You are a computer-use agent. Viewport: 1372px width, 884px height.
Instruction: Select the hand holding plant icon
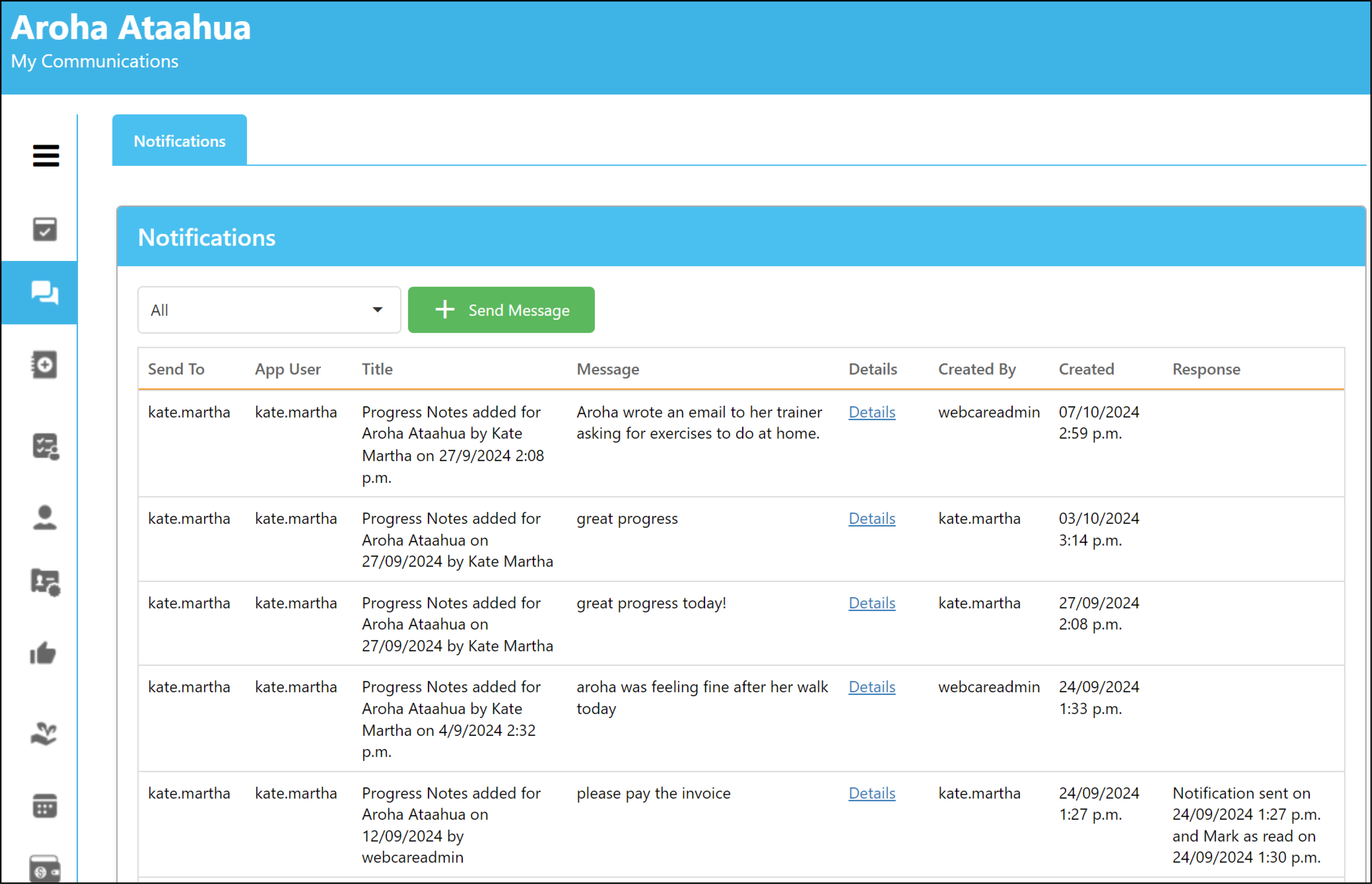tap(44, 734)
